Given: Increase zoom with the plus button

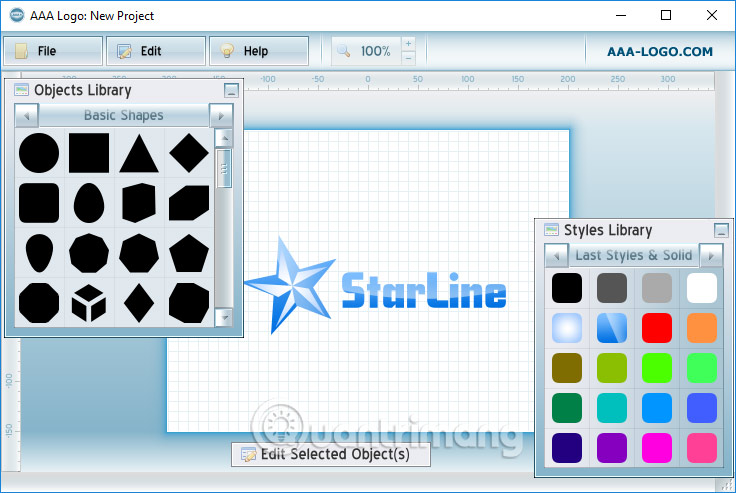Looking at the screenshot, I should tap(408, 44).
